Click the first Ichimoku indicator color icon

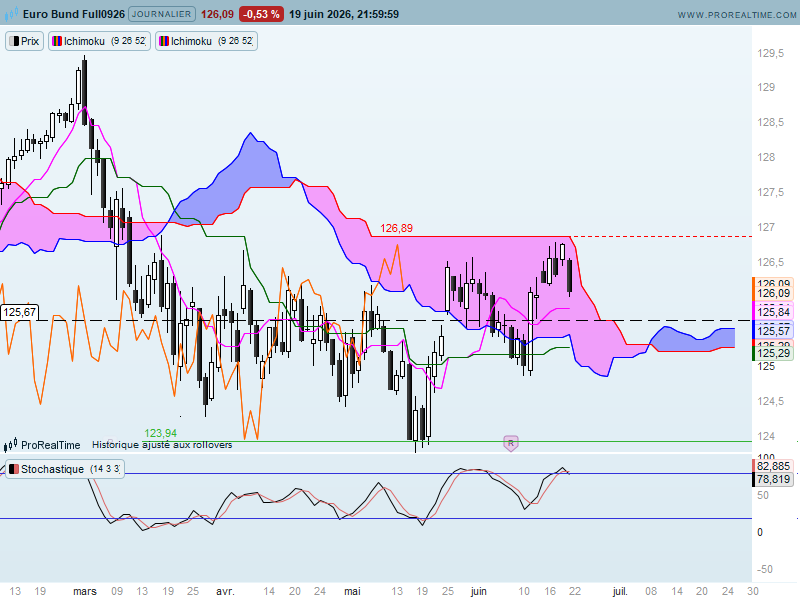click(57, 41)
